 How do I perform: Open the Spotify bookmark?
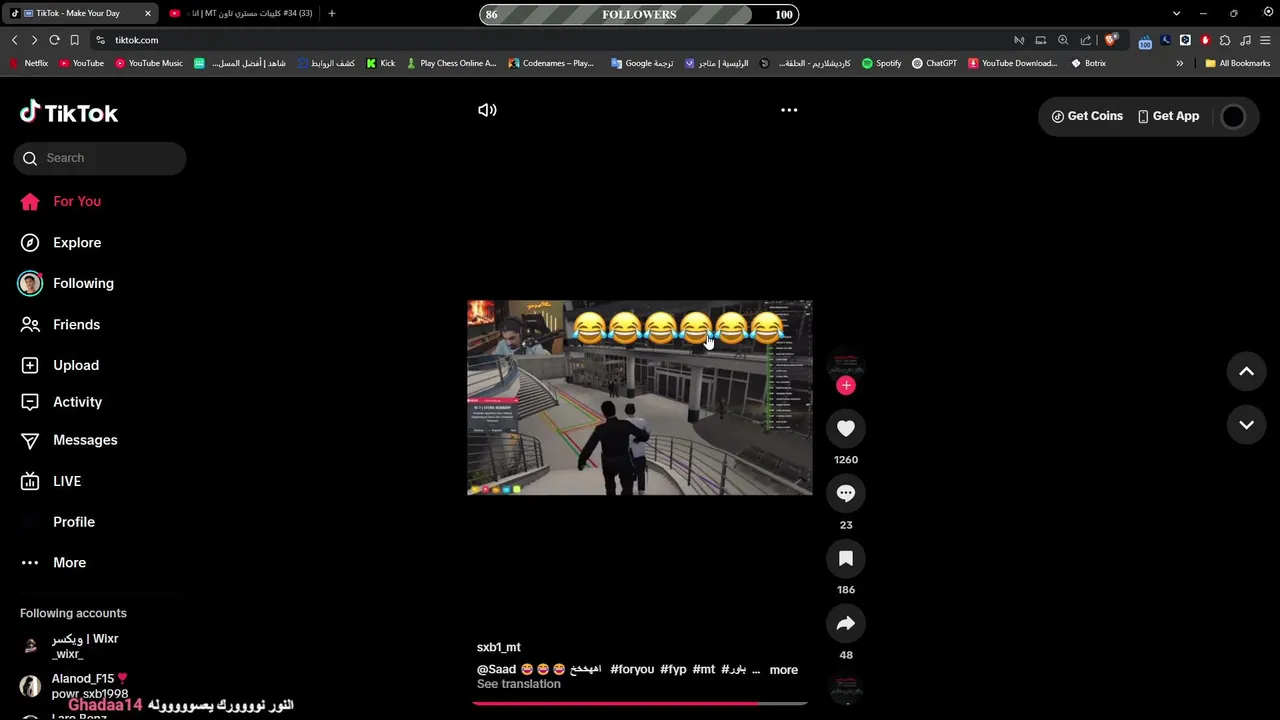pos(881,63)
